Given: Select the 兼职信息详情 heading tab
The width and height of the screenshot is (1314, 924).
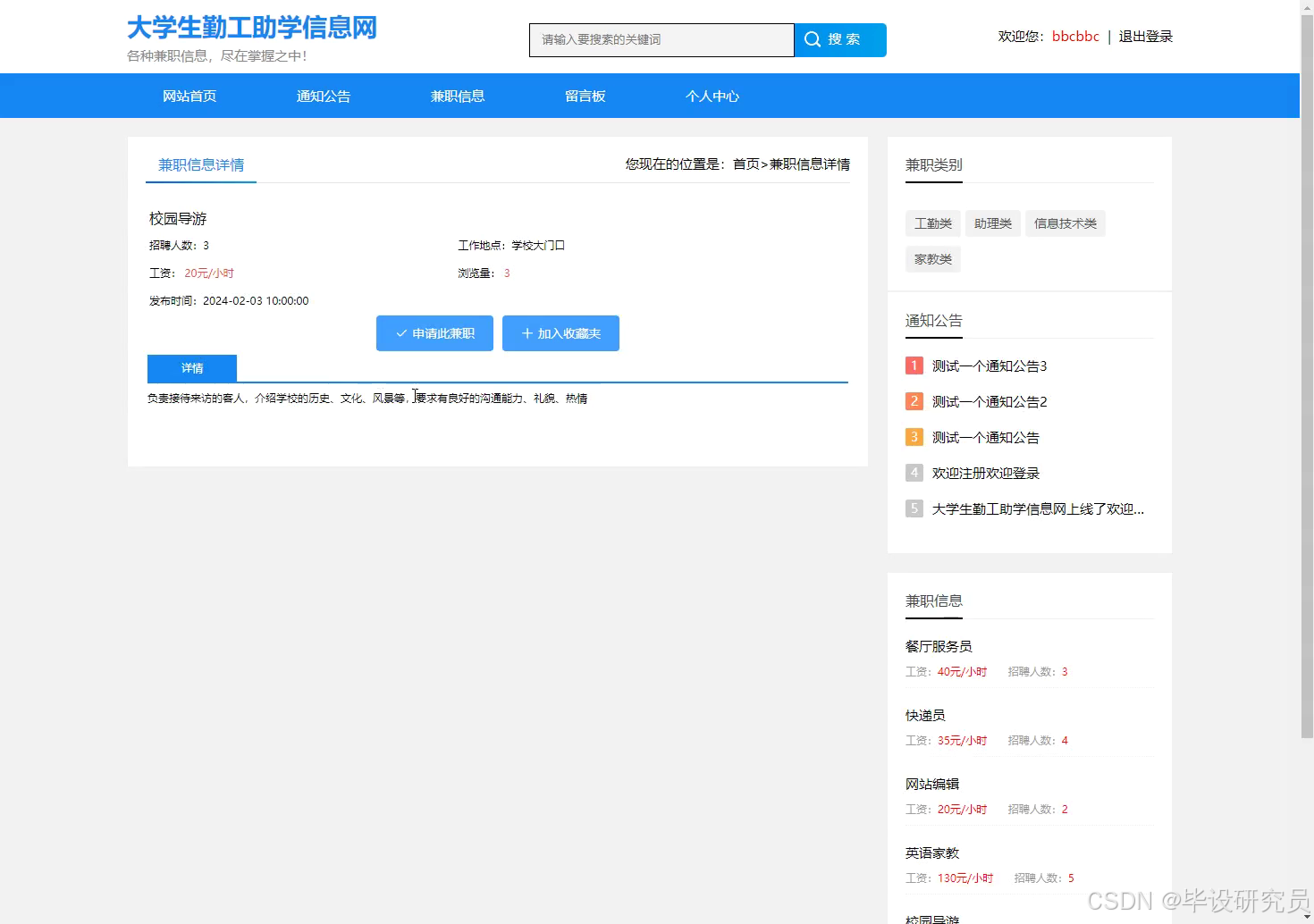Looking at the screenshot, I should 201,164.
